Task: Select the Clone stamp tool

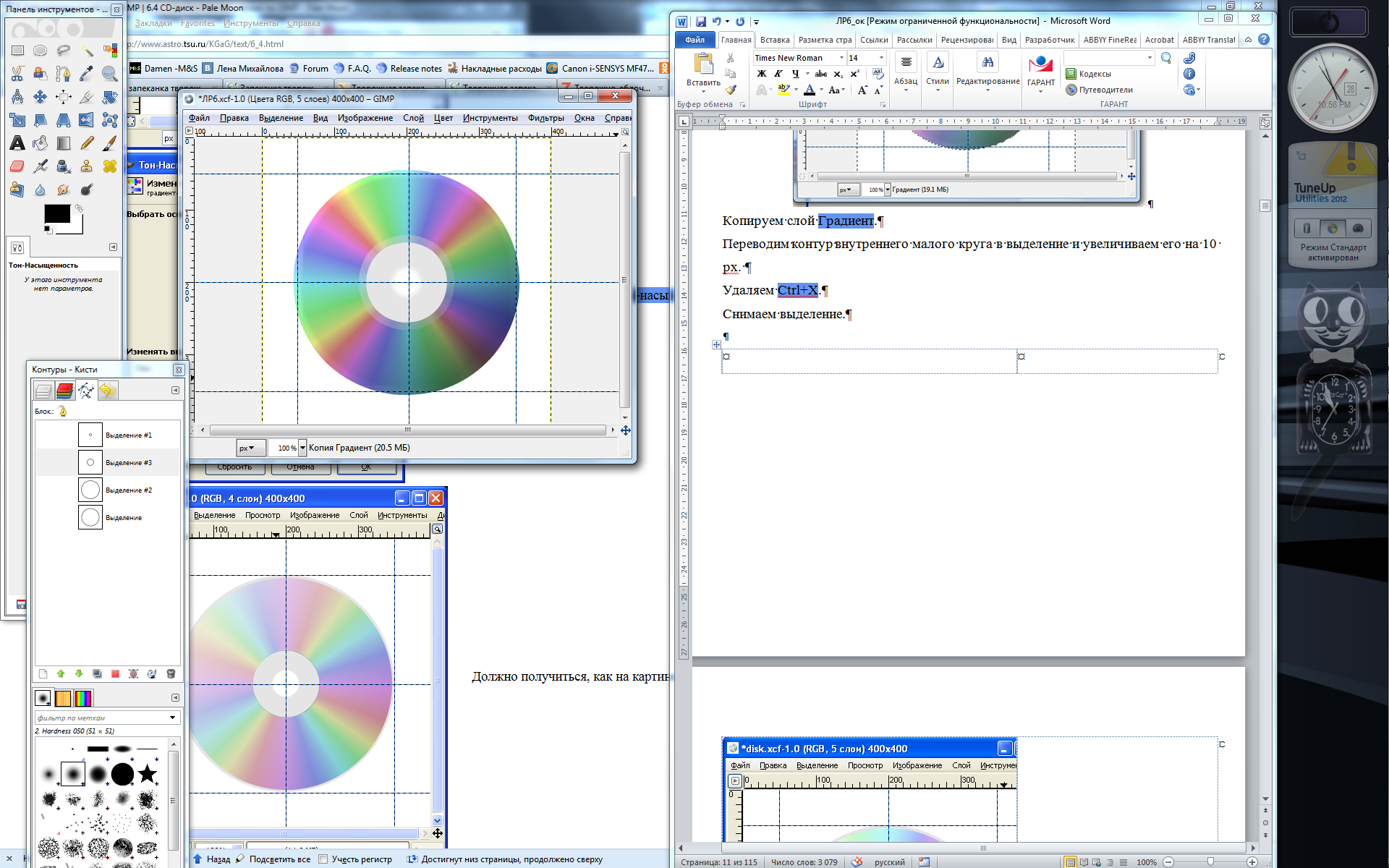Action: pos(87,166)
